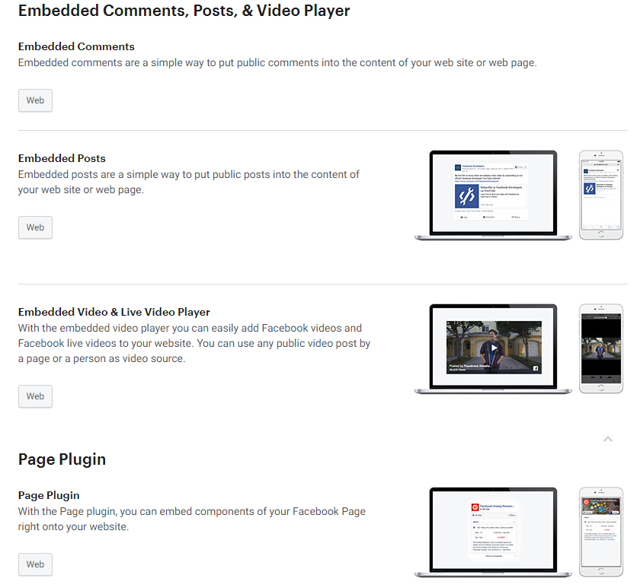Click Web button under Embedded Comments
This screenshot has width=640, height=588.
click(x=35, y=100)
